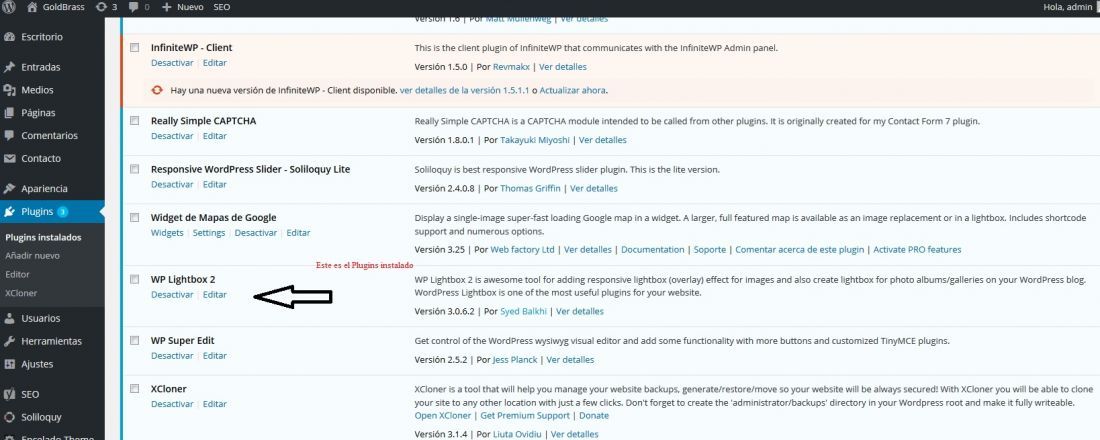Click the Páginas pages icon

coord(10,113)
